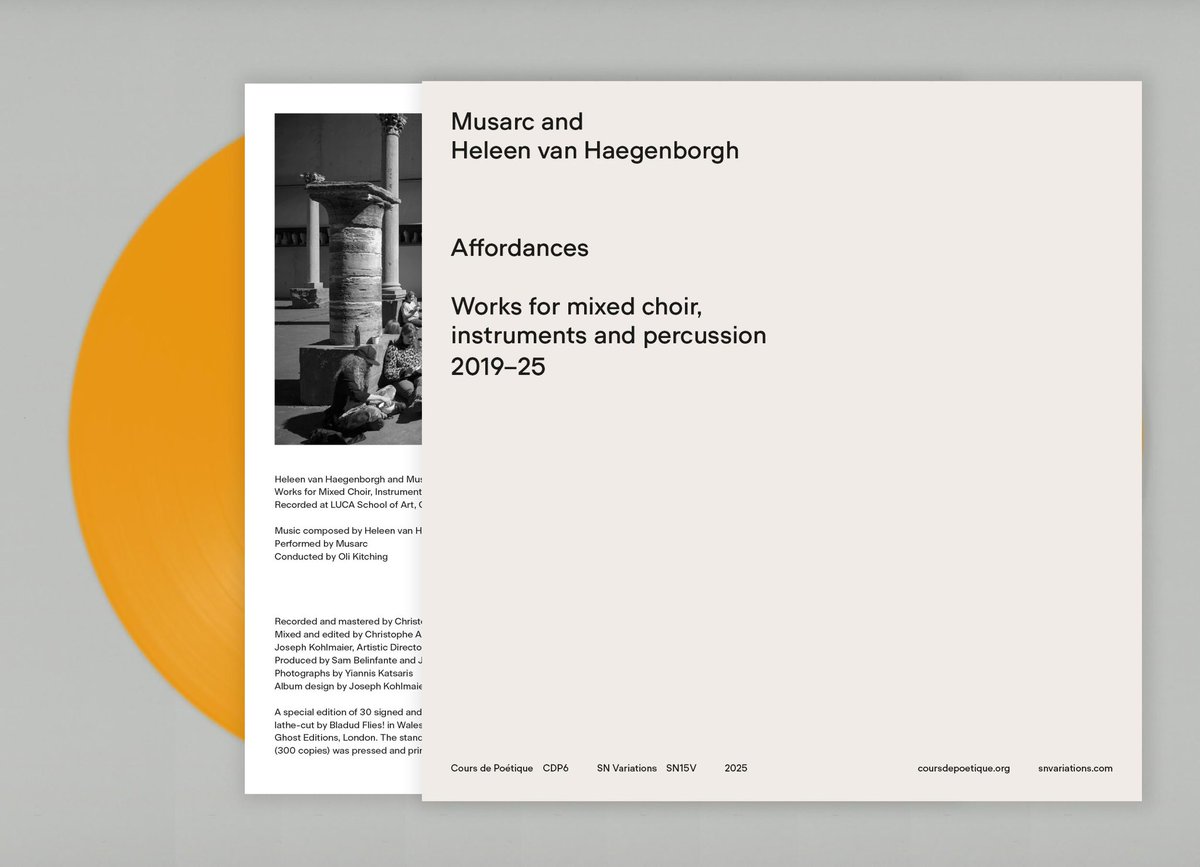Click the '2019–25' date text
Viewport: 1200px width, 867px height.
[498, 366]
